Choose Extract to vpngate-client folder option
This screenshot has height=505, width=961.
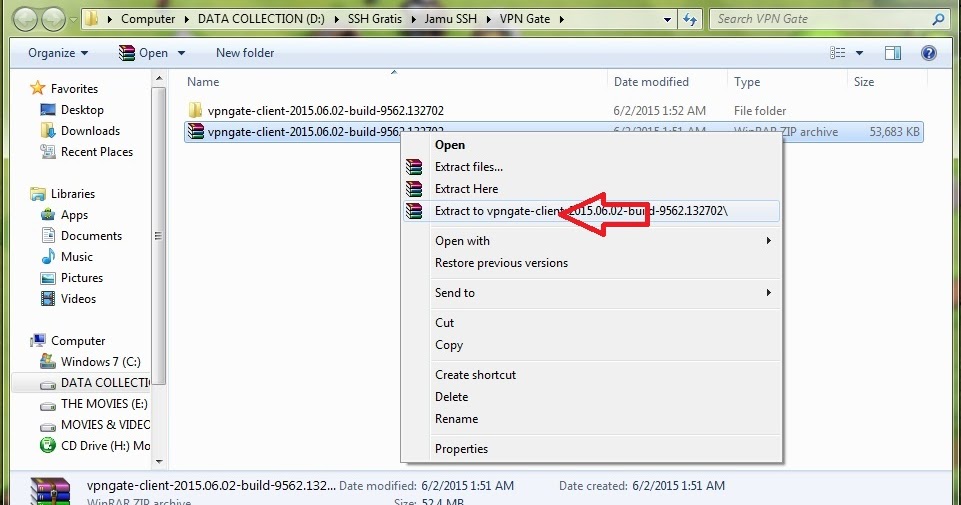pyautogui.click(x=591, y=211)
